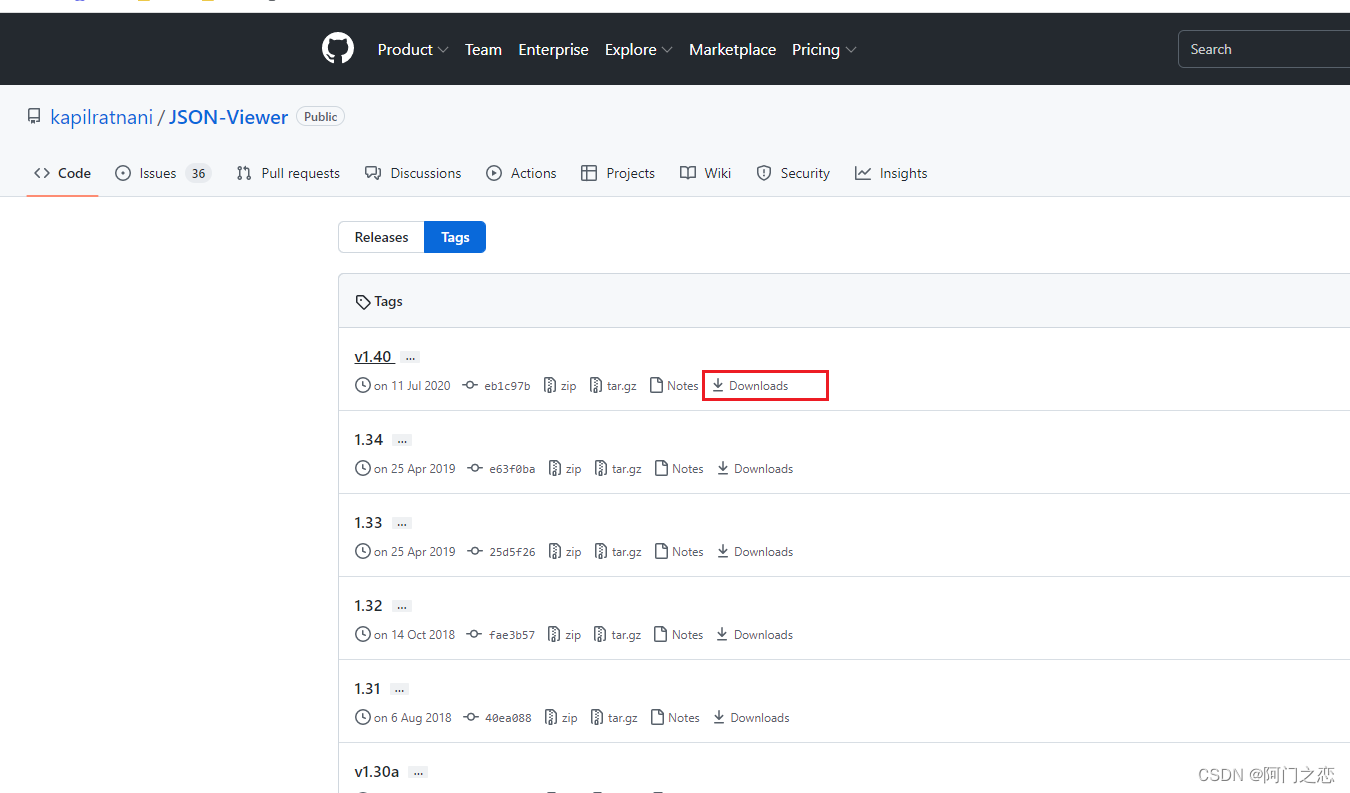The image size is (1350, 793).
Task: Open commit 40ea088 for 1.31
Action: [x=497, y=718]
